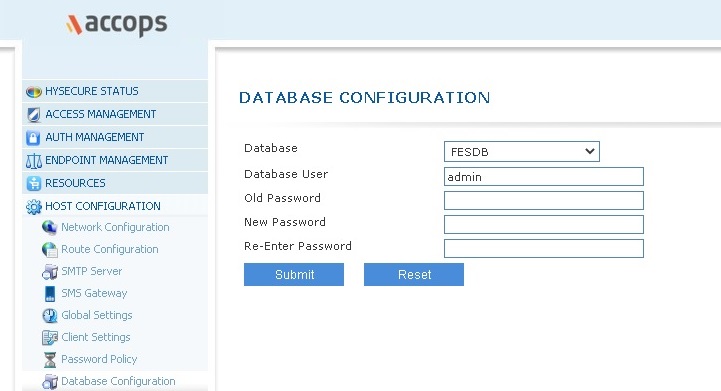Click the Access Management shield icon
The height and width of the screenshot is (391, 721).
tap(34, 115)
